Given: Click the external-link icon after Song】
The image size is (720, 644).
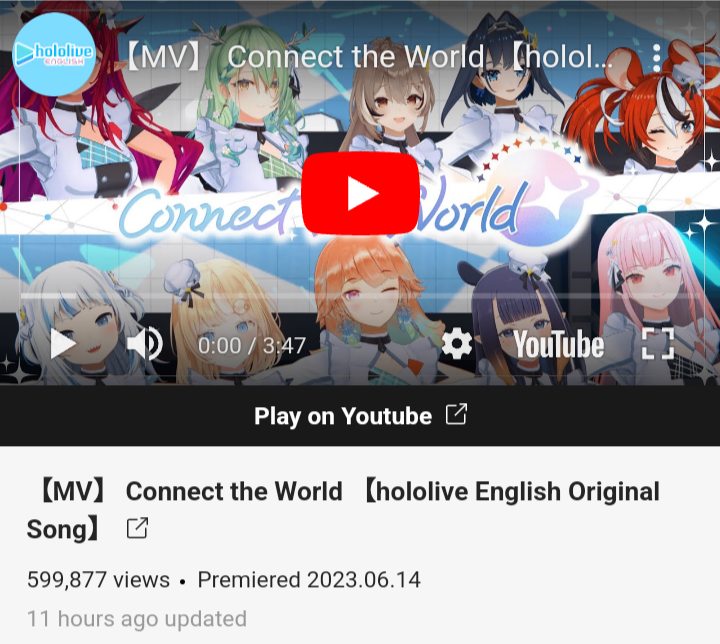Looking at the screenshot, I should pyautogui.click(x=137, y=528).
